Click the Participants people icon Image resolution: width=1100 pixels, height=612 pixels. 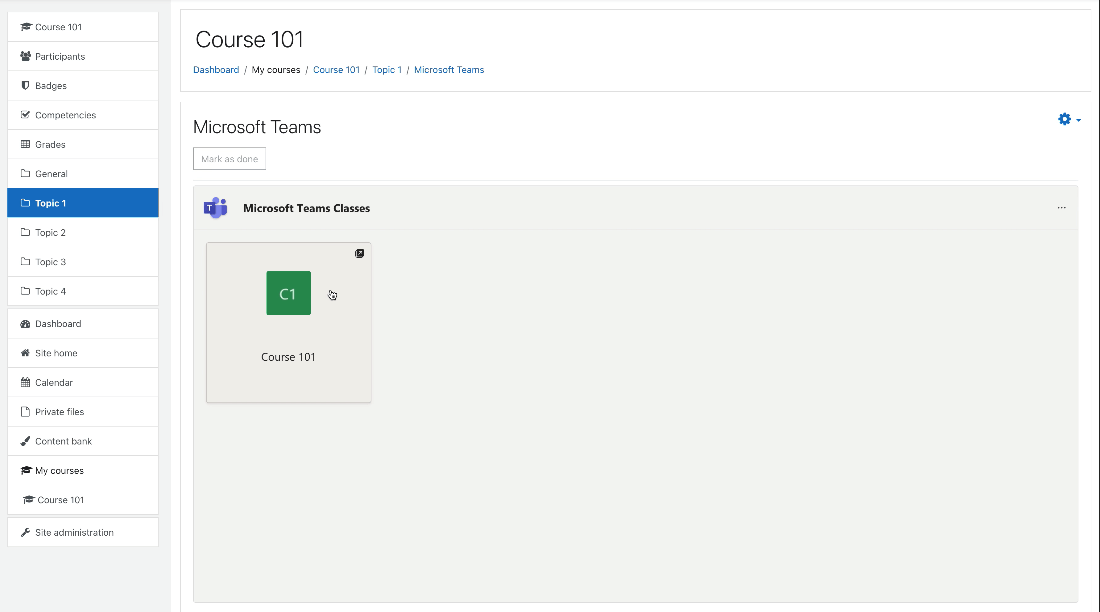coord(26,56)
